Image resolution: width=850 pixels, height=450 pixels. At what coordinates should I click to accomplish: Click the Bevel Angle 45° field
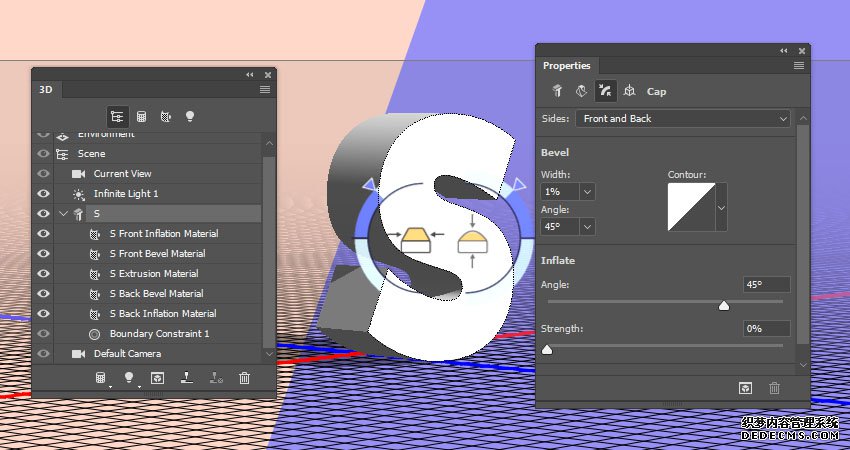[x=560, y=227]
